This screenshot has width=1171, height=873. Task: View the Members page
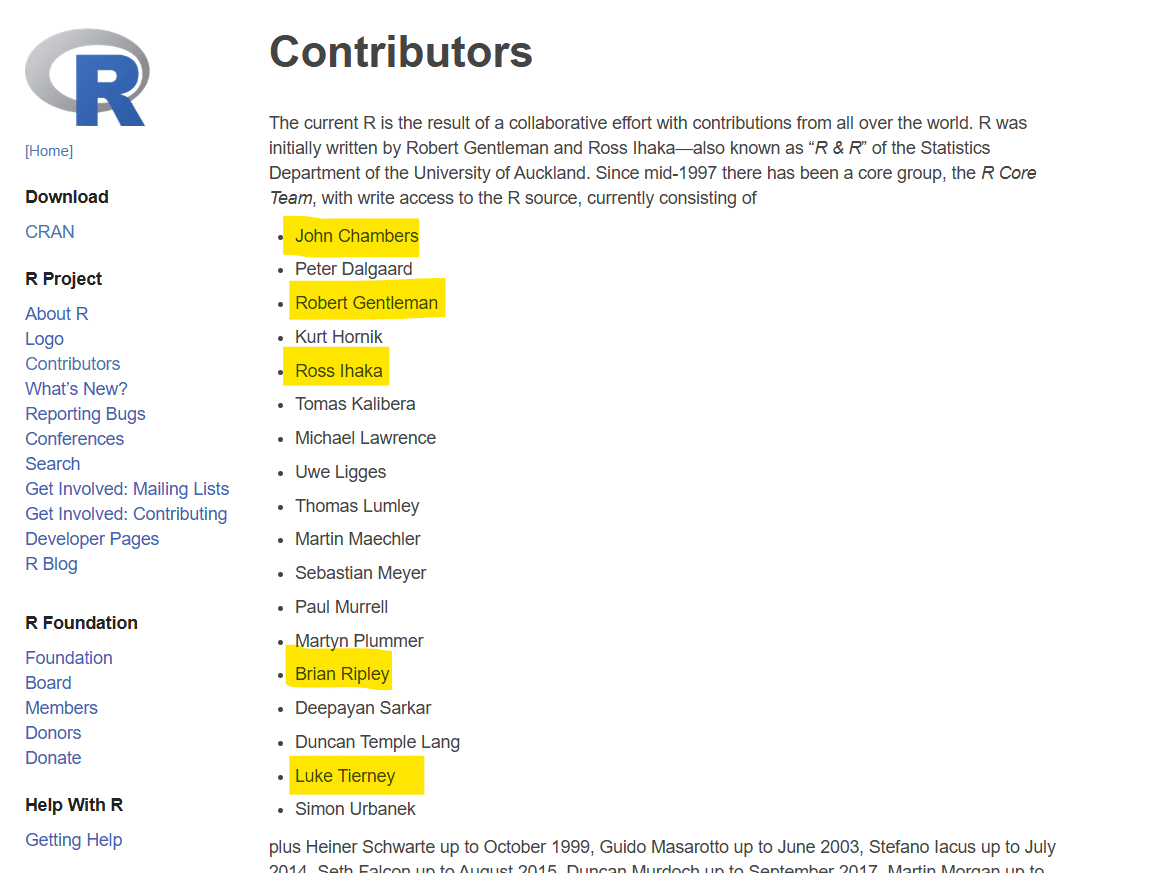[x=62, y=708]
